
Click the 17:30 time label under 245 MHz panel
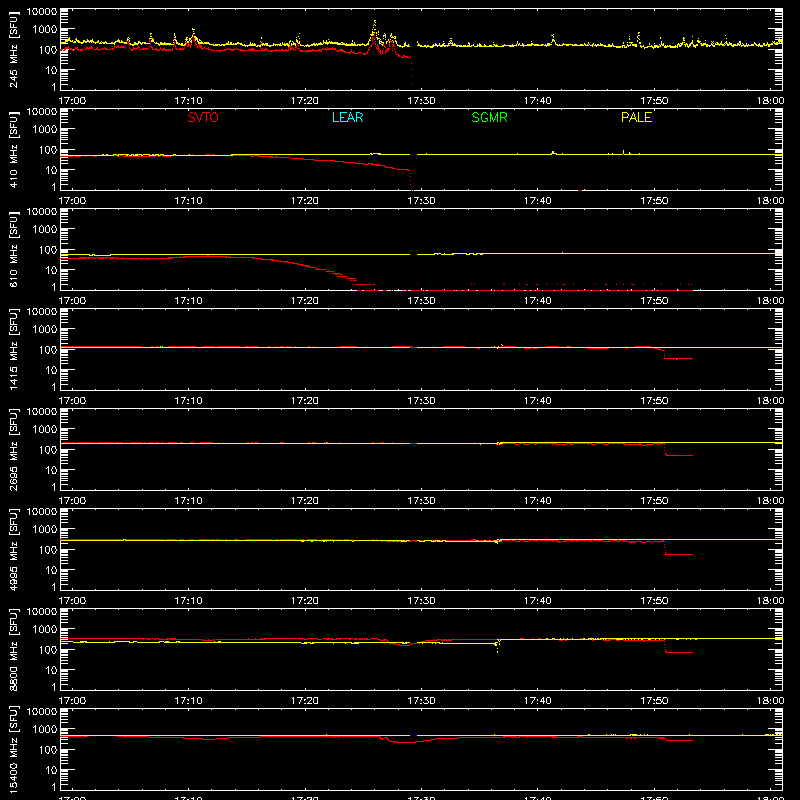[421, 101]
